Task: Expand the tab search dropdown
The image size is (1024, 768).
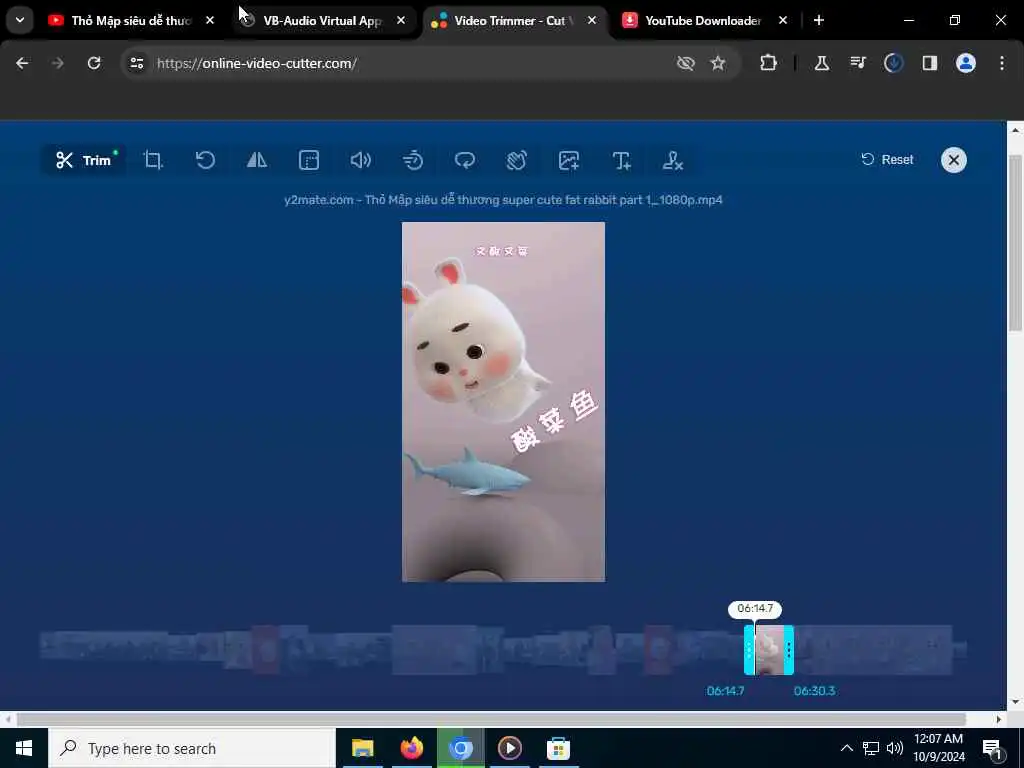Action: pyautogui.click(x=20, y=20)
